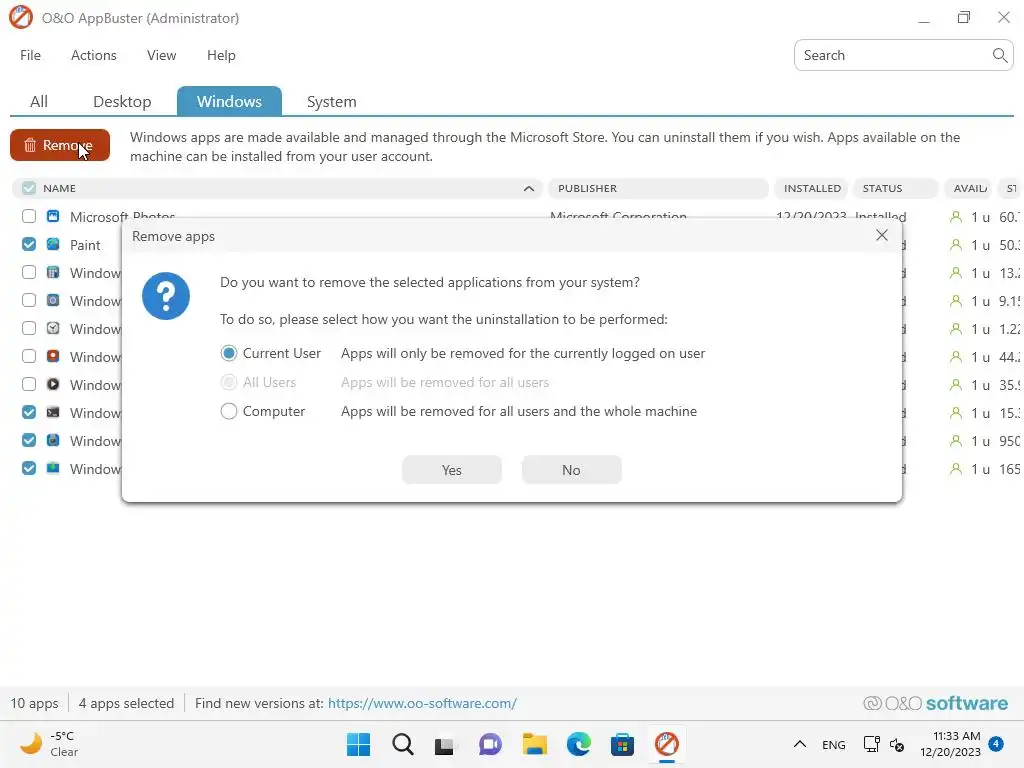This screenshot has height=768, width=1024.
Task: Uncheck the Paint checkbox
Action: click(x=29, y=244)
